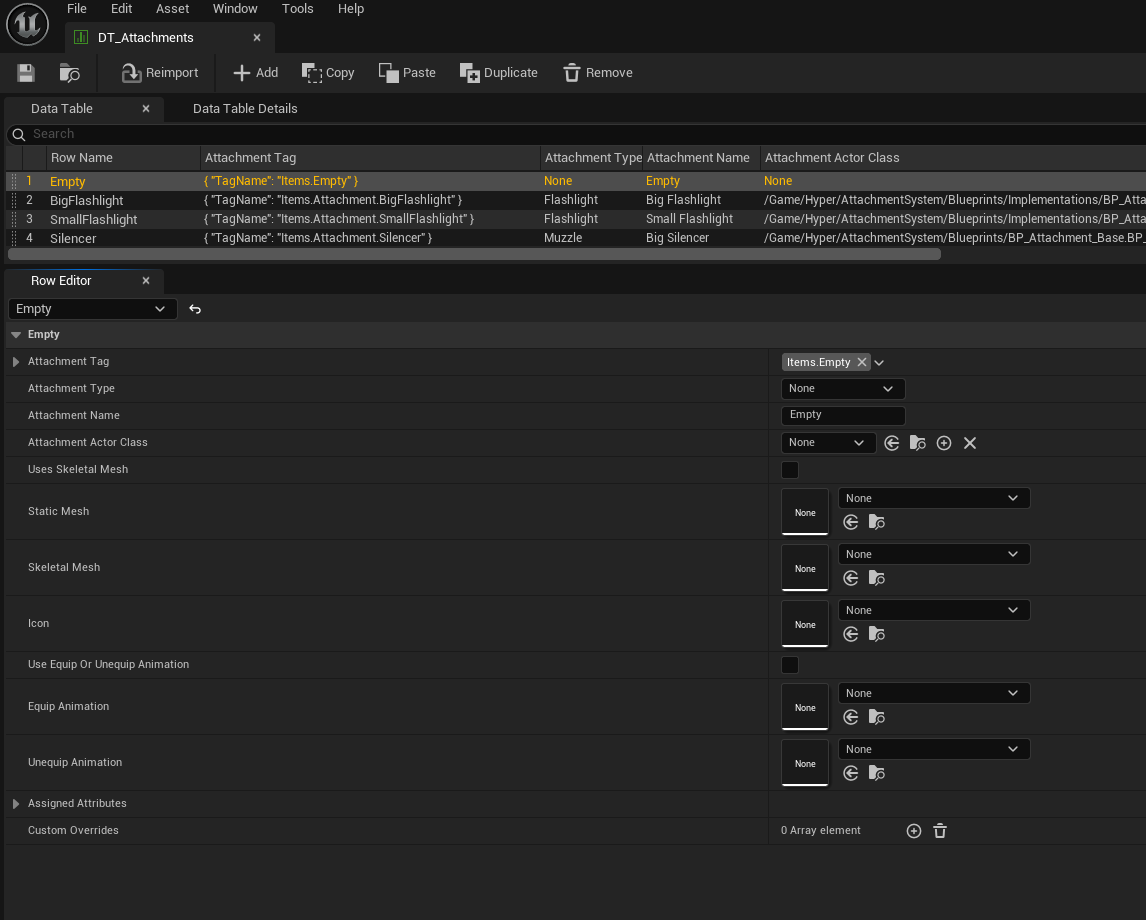Click the Add row button

point(255,73)
